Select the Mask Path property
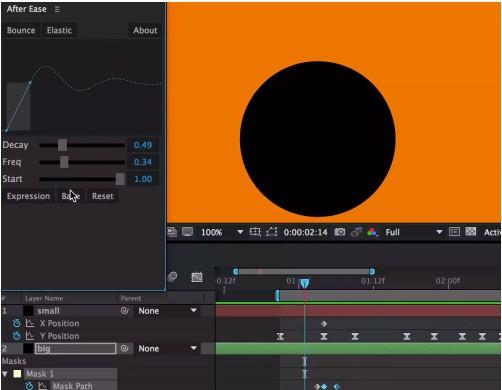Screen dimensions: 502x390 pyautogui.click(x=72, y=386)
